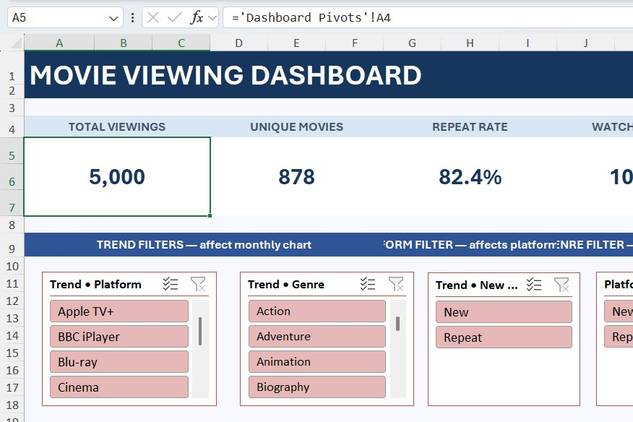Viewport: 633px width, 422px height.
Task: Open Insert Function fx icon
Action: pyautogui.click(x=197, y=18)
